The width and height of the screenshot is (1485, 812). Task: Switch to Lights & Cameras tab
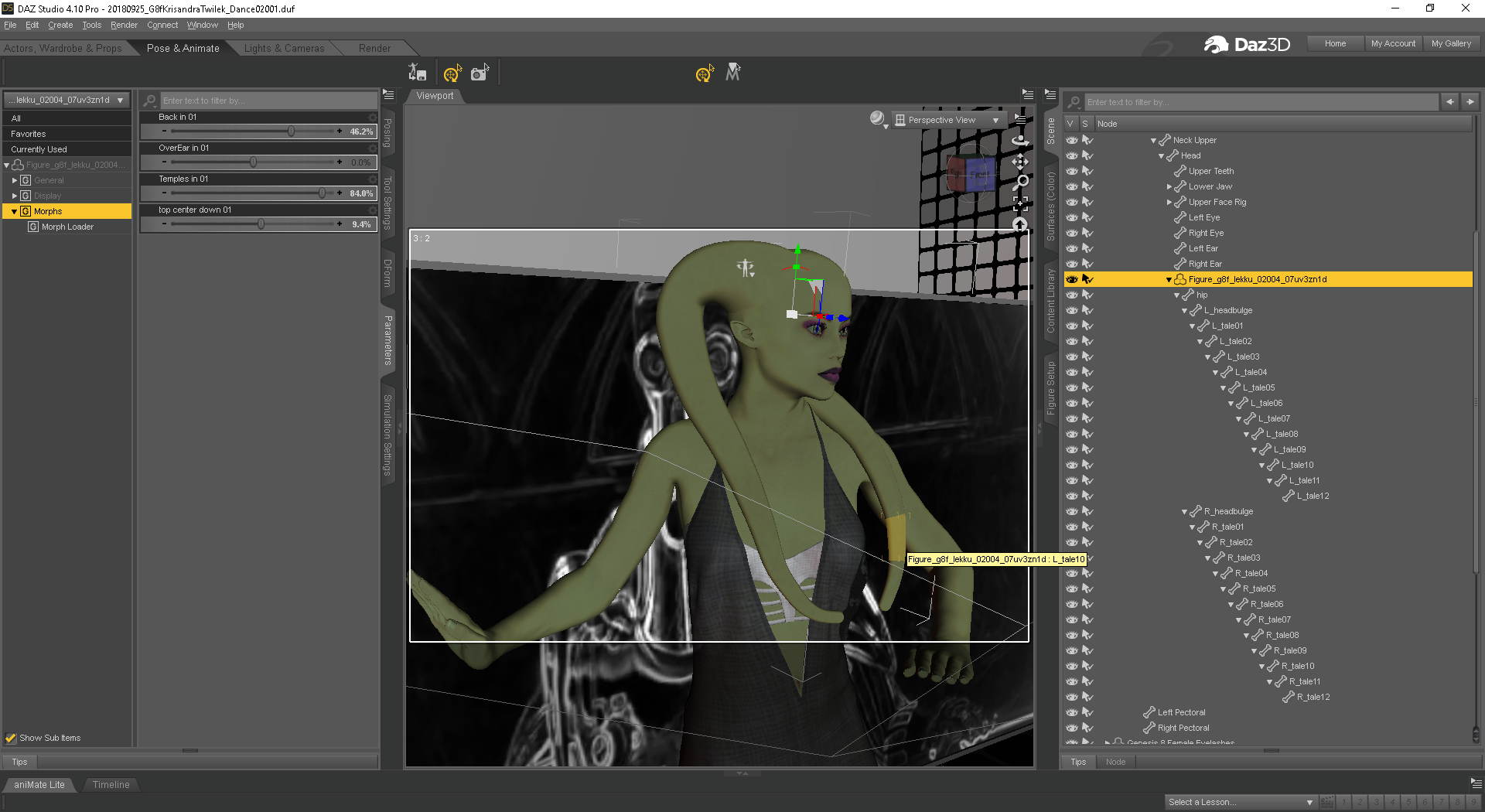[284, 48]
